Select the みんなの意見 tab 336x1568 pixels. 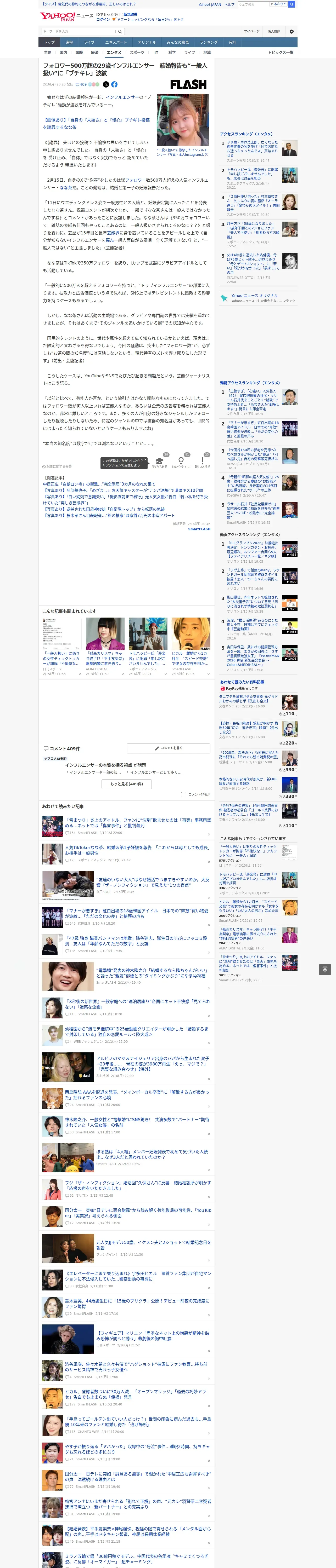(178, 43)
